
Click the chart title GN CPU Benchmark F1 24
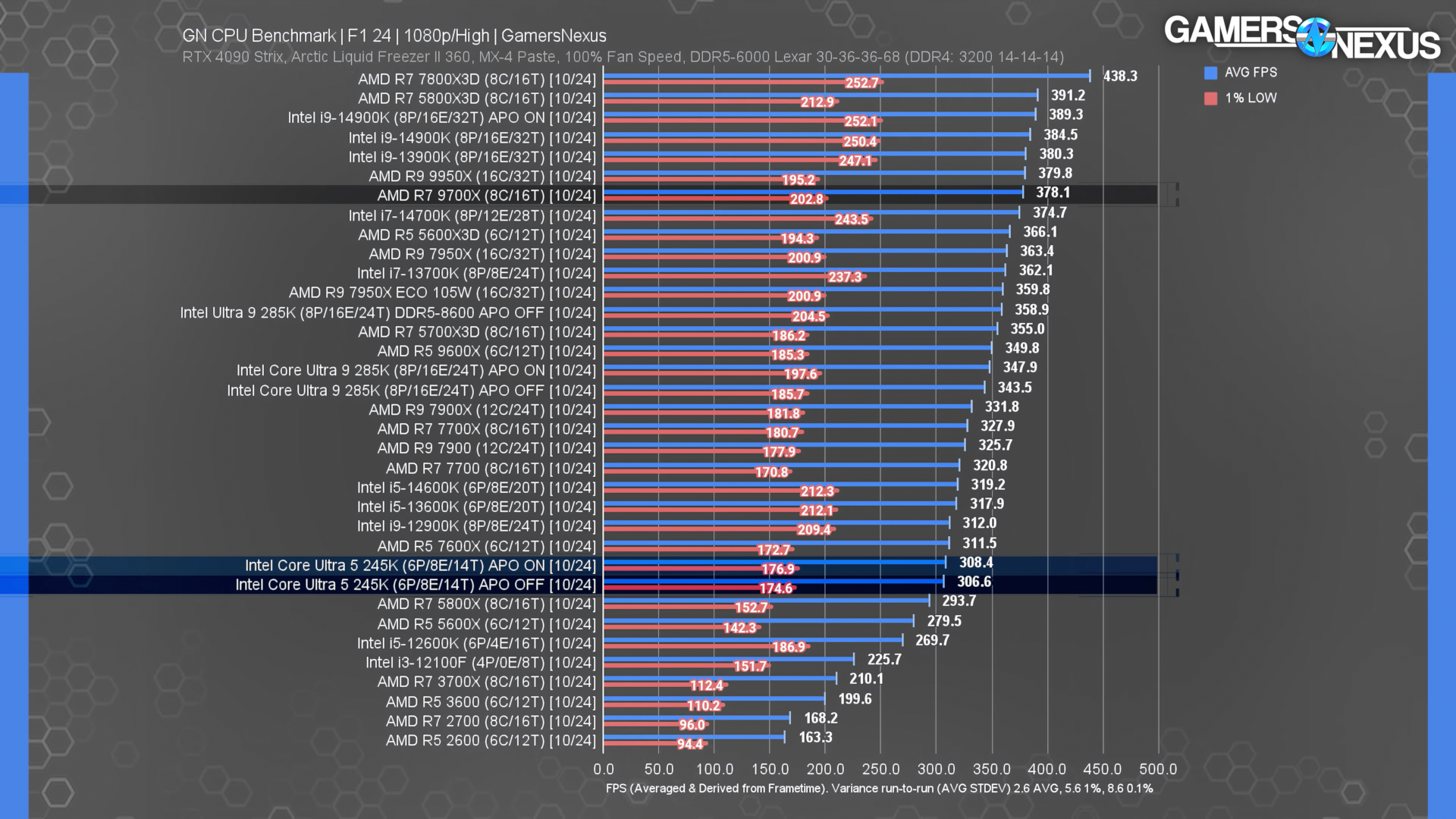coord(394,36)
